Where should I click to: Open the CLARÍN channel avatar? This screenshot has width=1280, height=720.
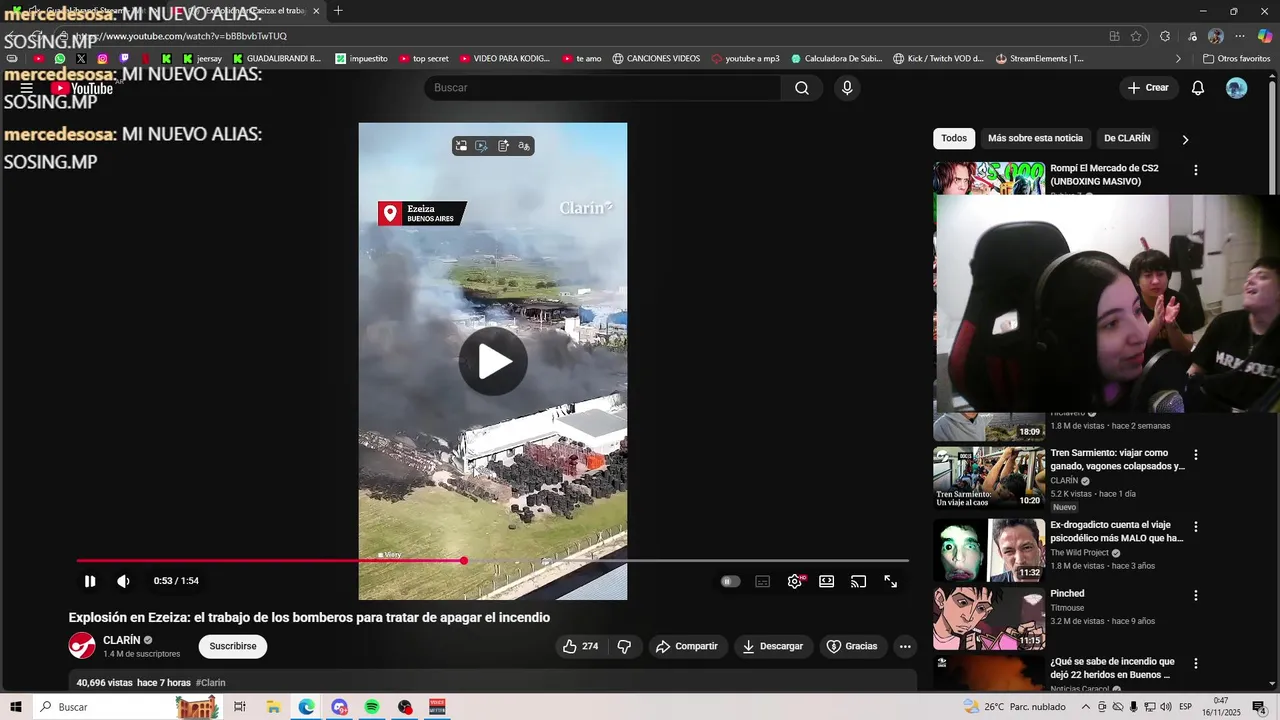click(82, 646)
